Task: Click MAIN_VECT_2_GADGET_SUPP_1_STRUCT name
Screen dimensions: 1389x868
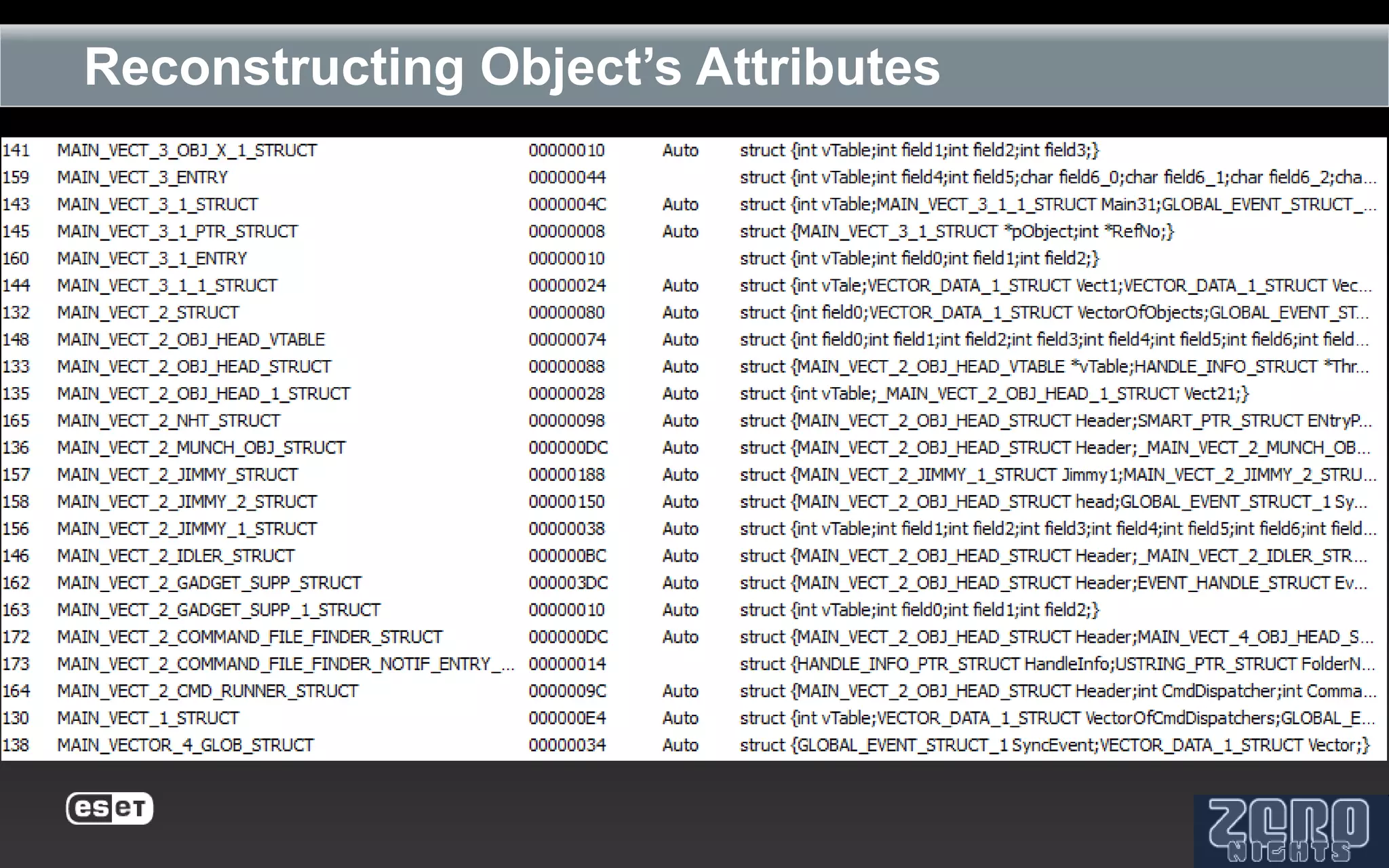Action: point(218,610)
